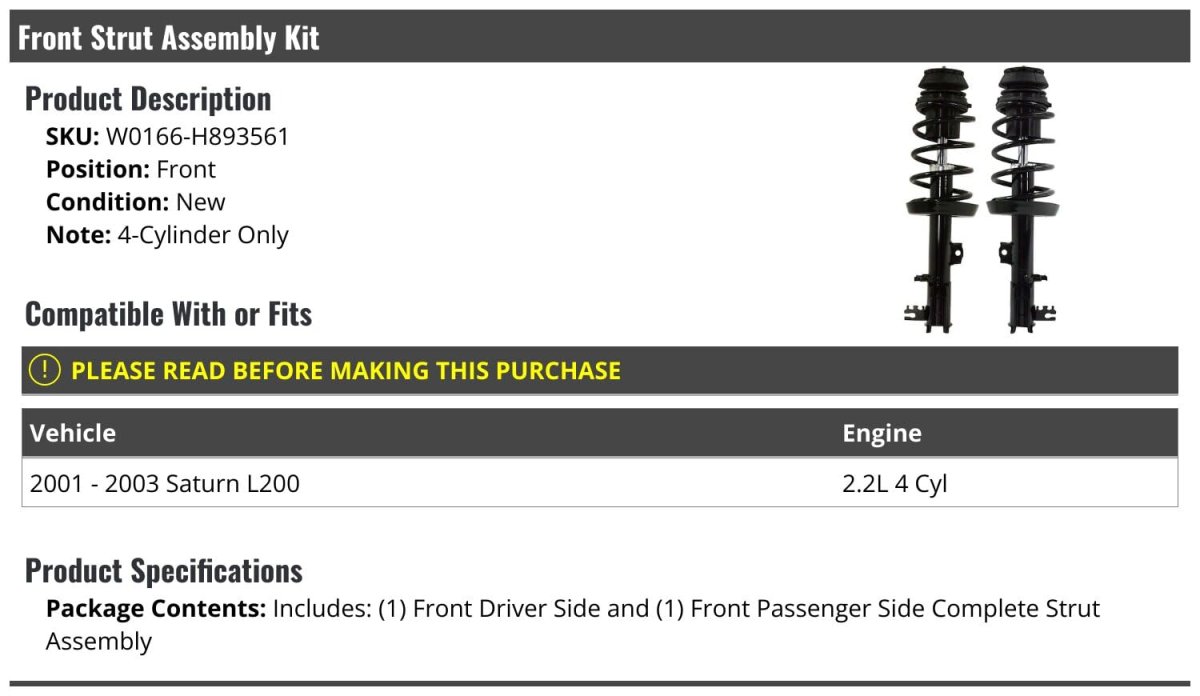Click the Condition: New line
The image size is (1200, 696).
click(135, 202)
